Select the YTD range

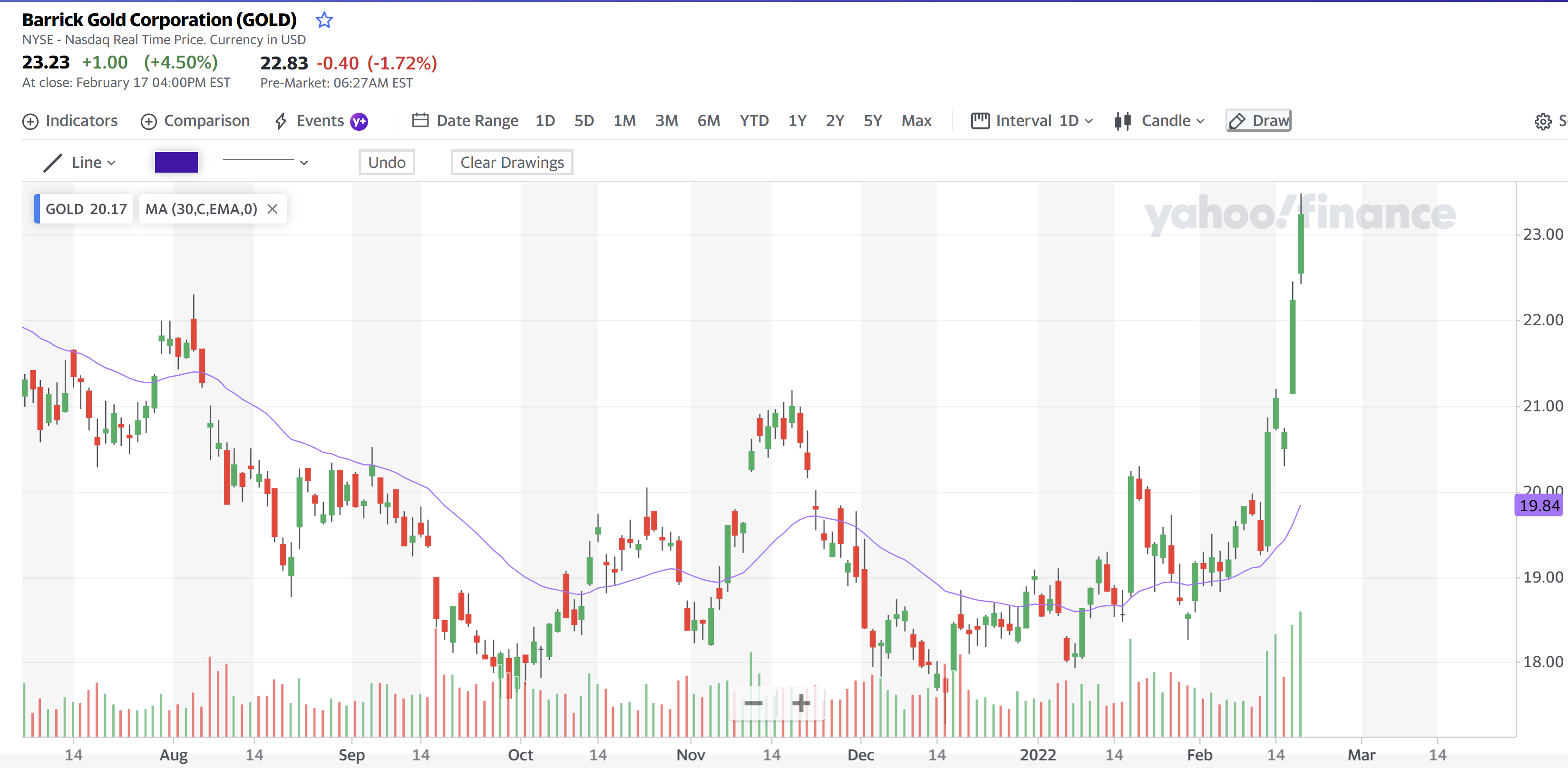tap(754, 121)
